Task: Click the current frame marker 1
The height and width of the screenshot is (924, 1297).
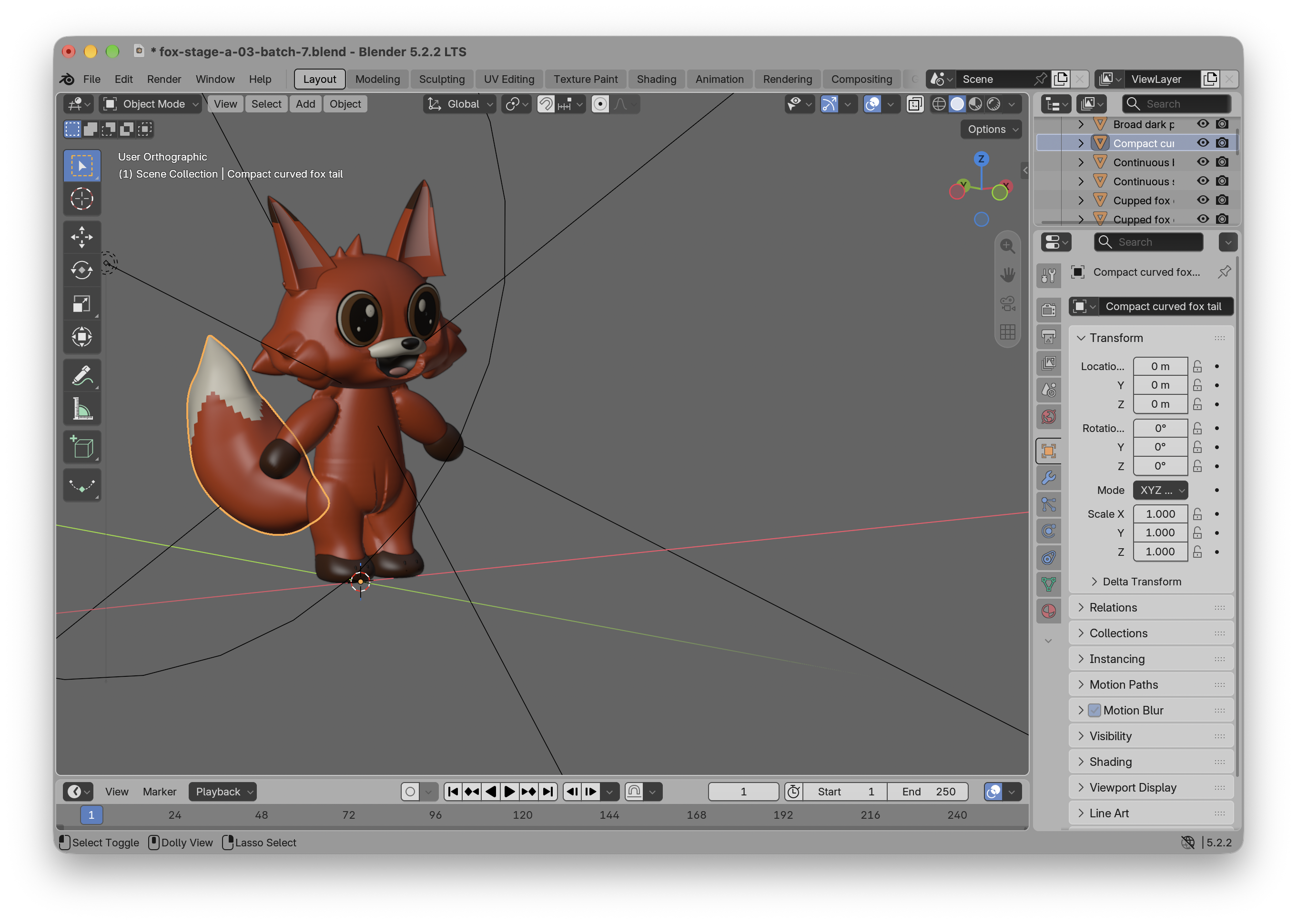Action: [91, 815]
